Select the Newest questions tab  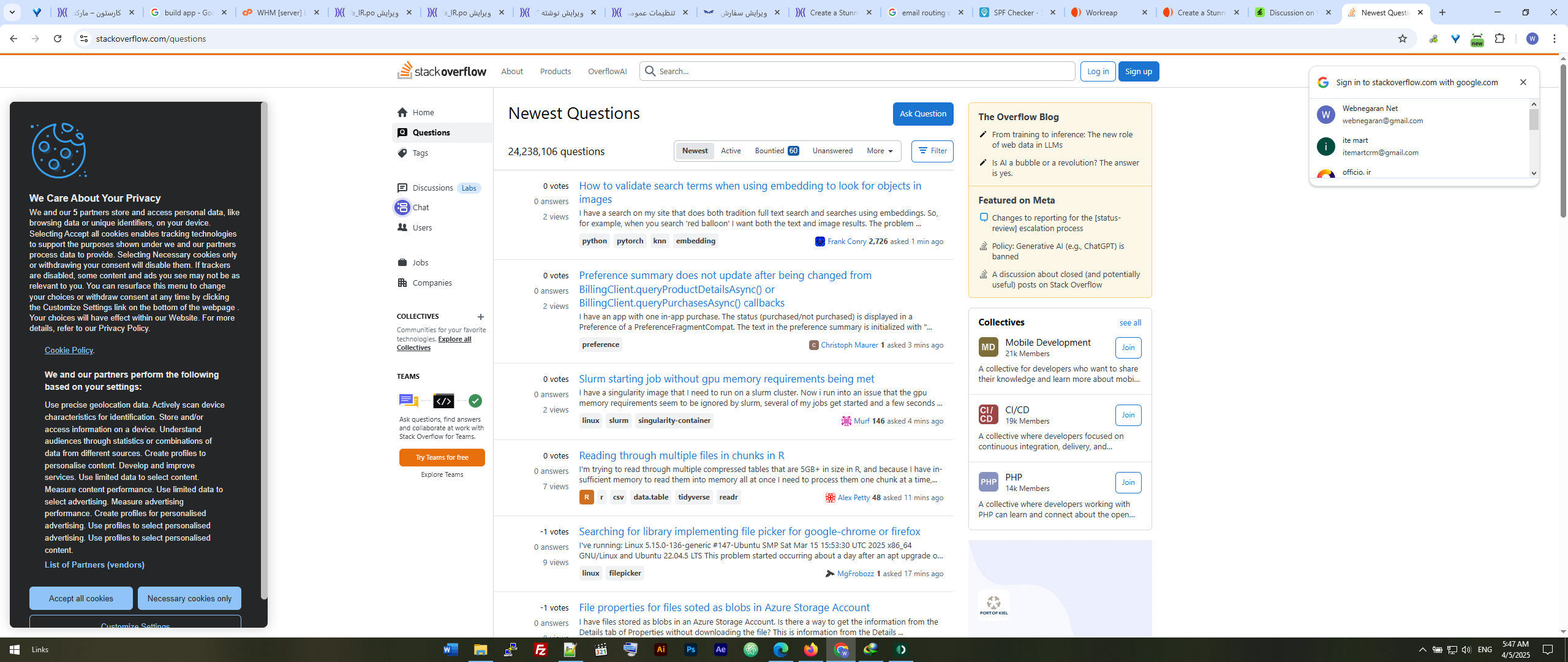tap(695, 151)
